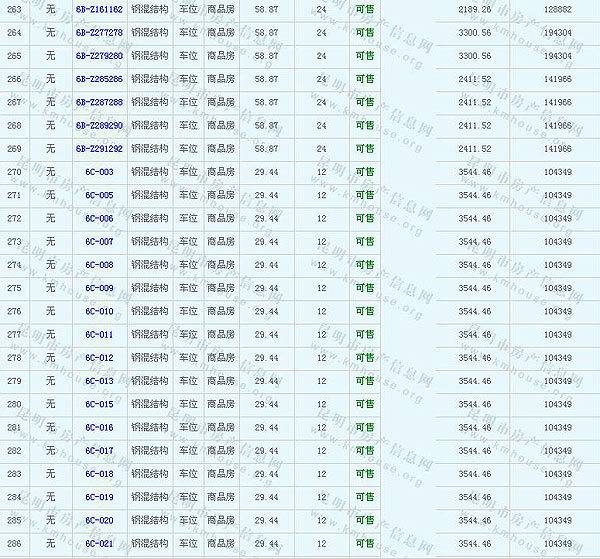Click the 6B-Z289290 unit link
Screen dimensions: 600x559
(99, 125)
